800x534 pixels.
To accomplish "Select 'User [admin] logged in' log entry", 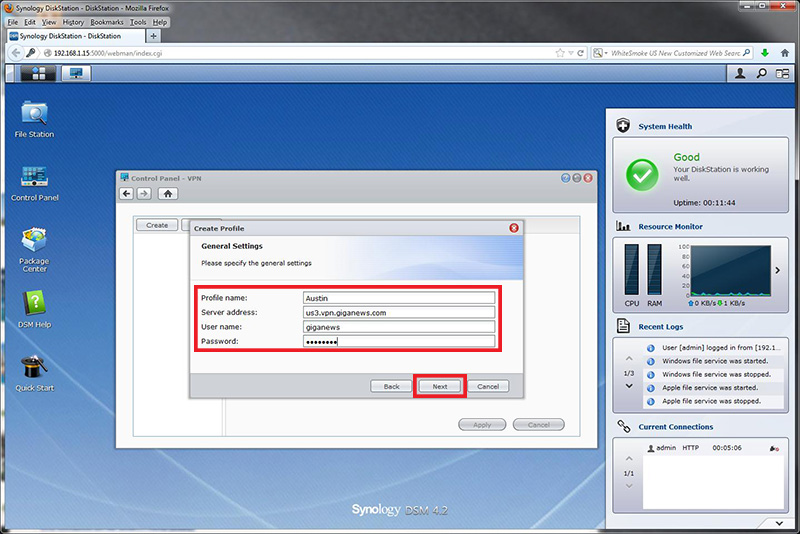I will pos(713,348).
